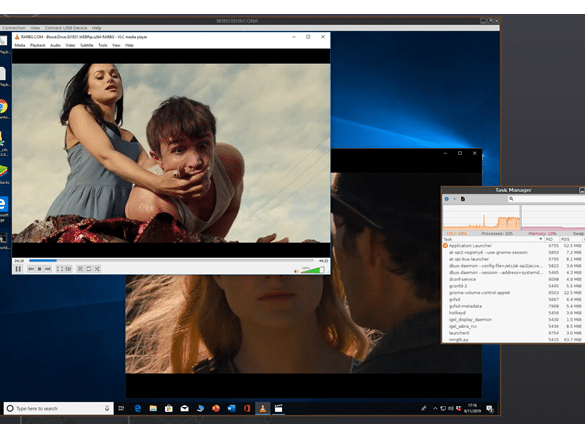Open remote session View menu
The height and width of the screenshot is (440, 585).
pyautogui.click(x=35, y=28)
